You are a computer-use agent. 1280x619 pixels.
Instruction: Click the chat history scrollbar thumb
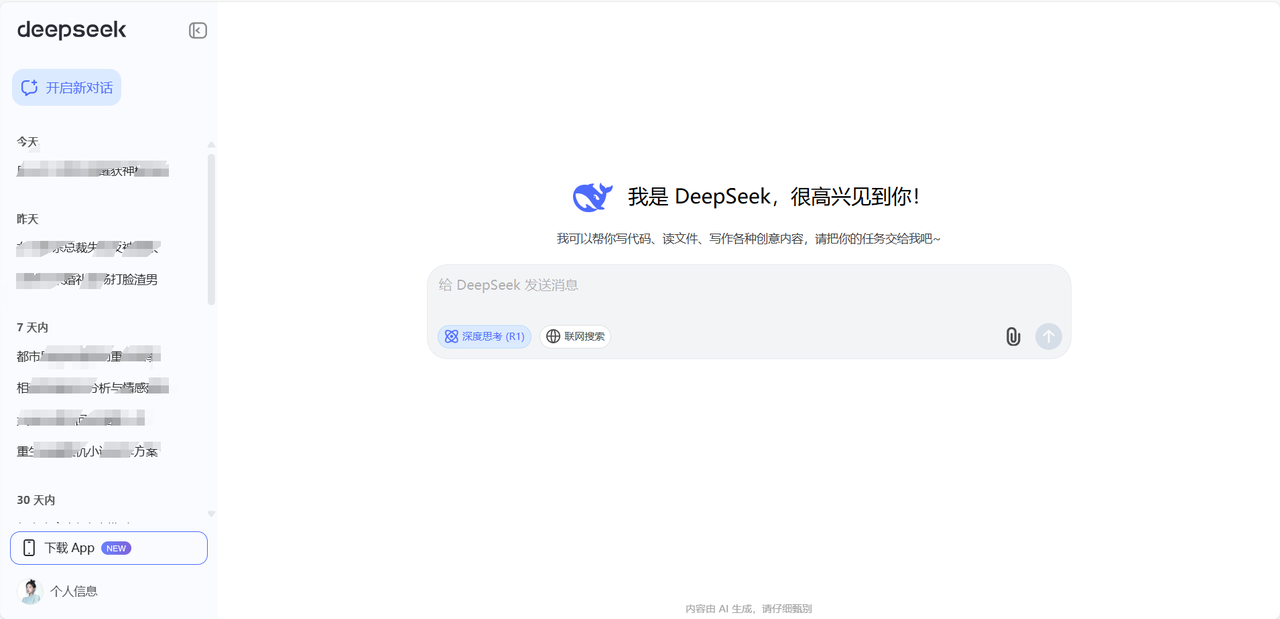[x=211, y=229]
